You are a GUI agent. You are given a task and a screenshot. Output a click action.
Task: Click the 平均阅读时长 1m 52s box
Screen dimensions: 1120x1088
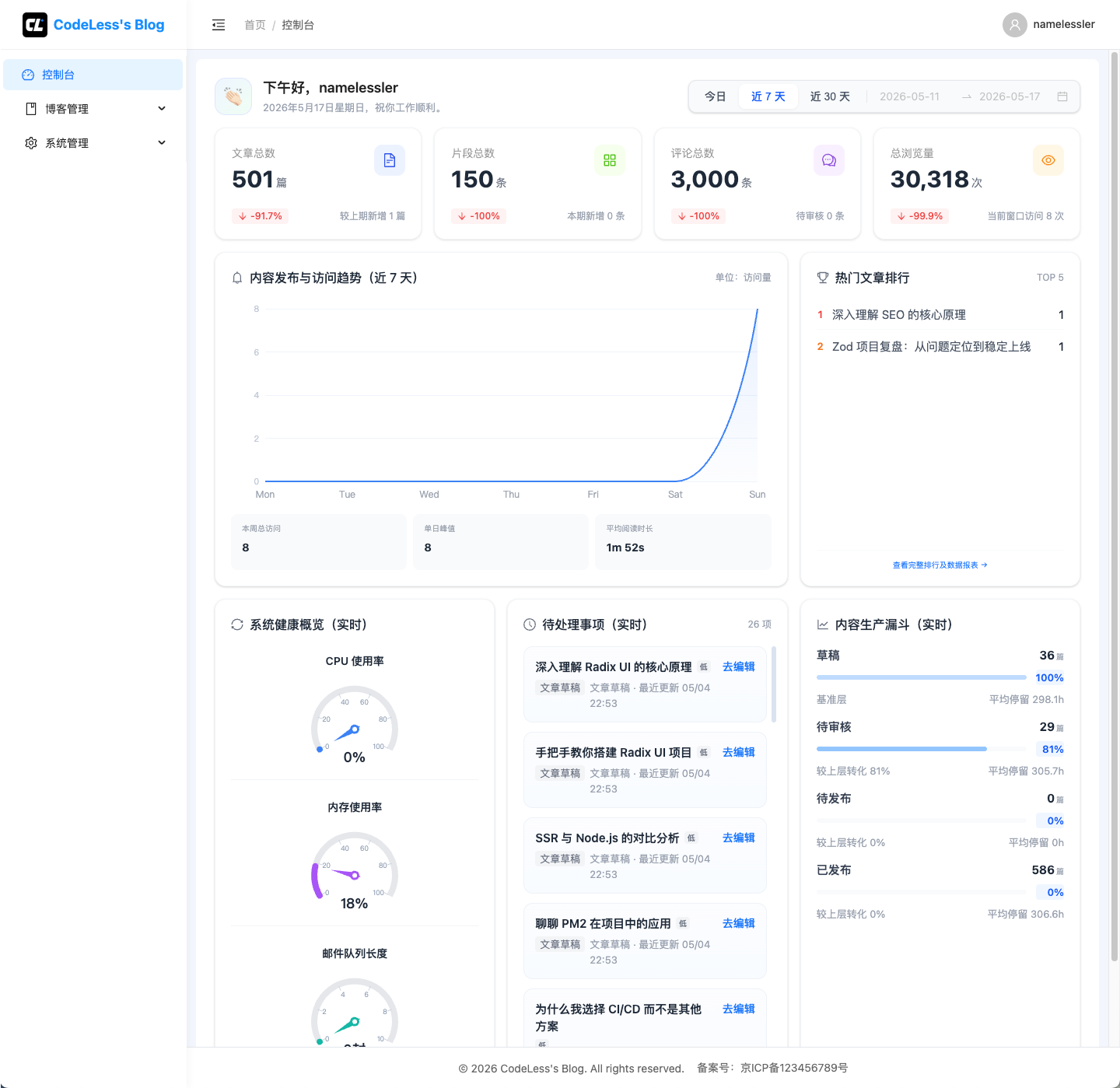coord(683,542)
